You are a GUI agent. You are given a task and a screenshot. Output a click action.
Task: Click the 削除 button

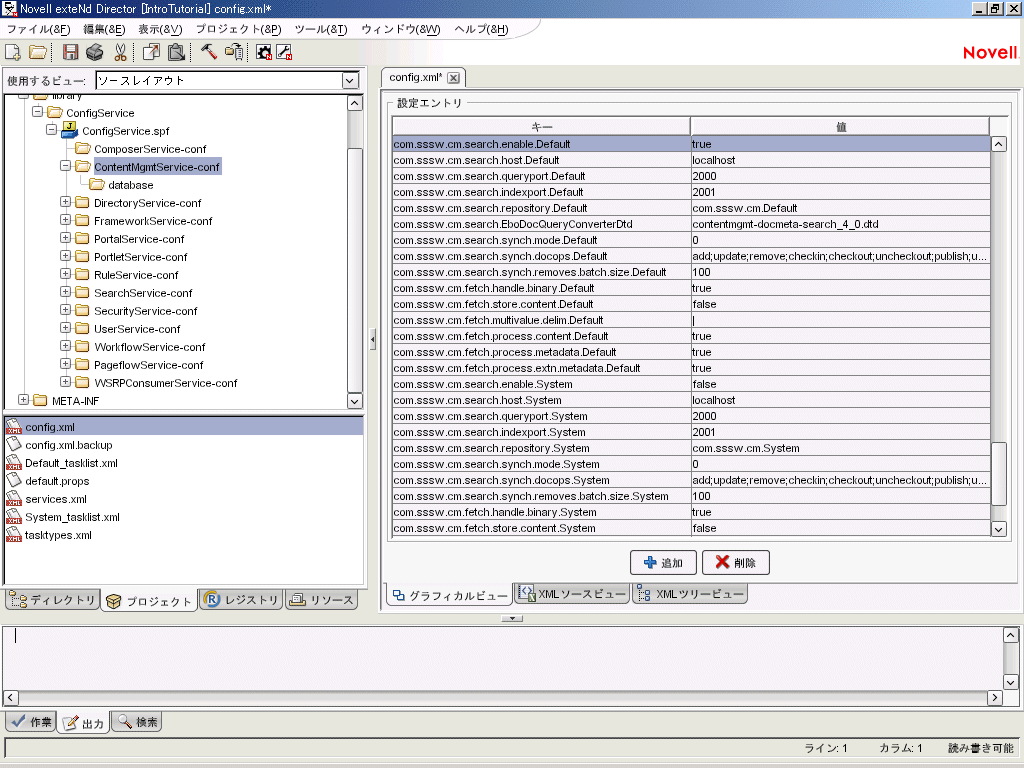[x=735, y=563]
